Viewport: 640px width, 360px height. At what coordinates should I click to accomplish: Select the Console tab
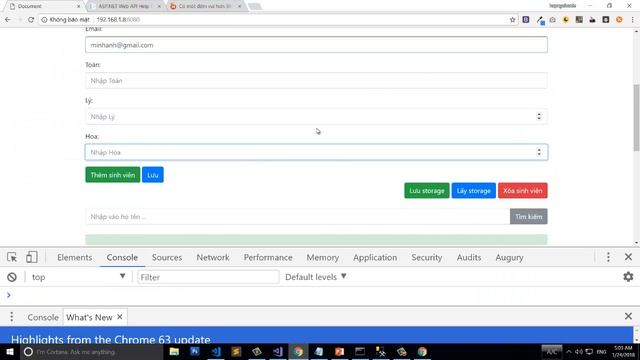tap(122, 257)
